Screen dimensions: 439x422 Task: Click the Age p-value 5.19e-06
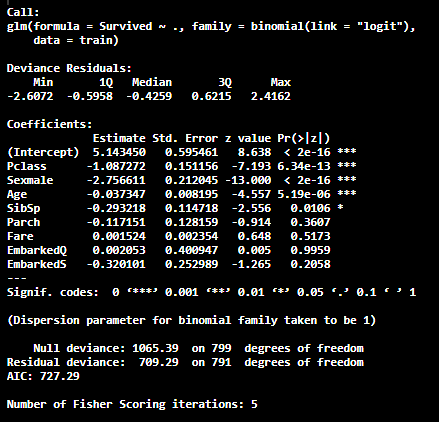pos(304,194)
